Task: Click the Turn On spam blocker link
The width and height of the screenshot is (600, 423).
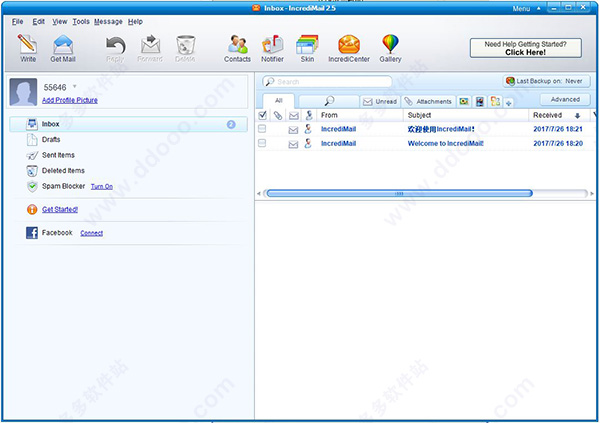Action: point(102,186)
